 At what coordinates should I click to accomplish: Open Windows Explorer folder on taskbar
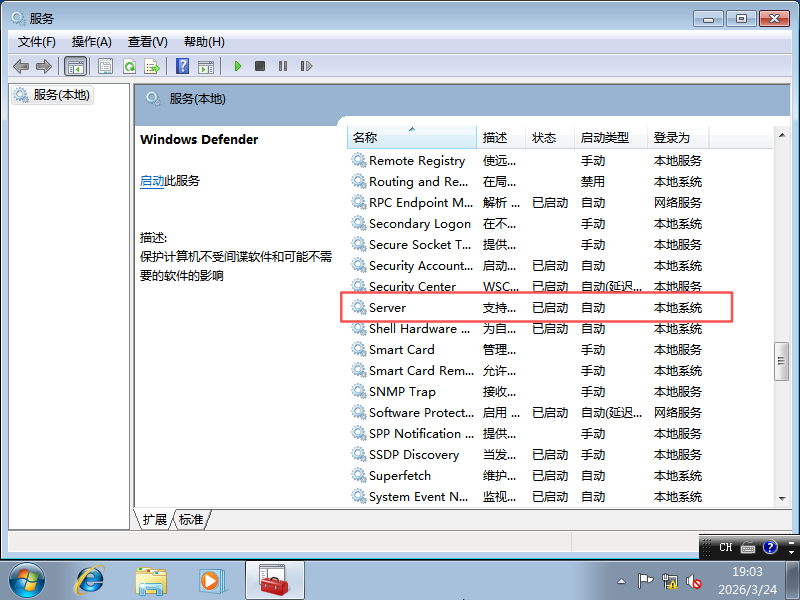click(x=151, y=581)
